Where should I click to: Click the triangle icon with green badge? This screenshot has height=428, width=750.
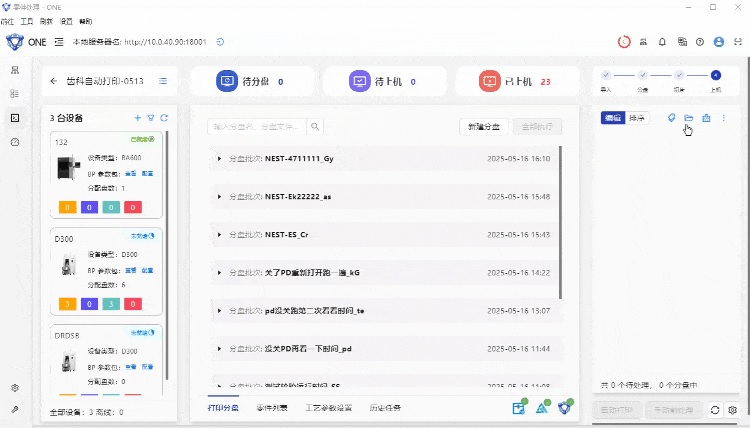542,407
